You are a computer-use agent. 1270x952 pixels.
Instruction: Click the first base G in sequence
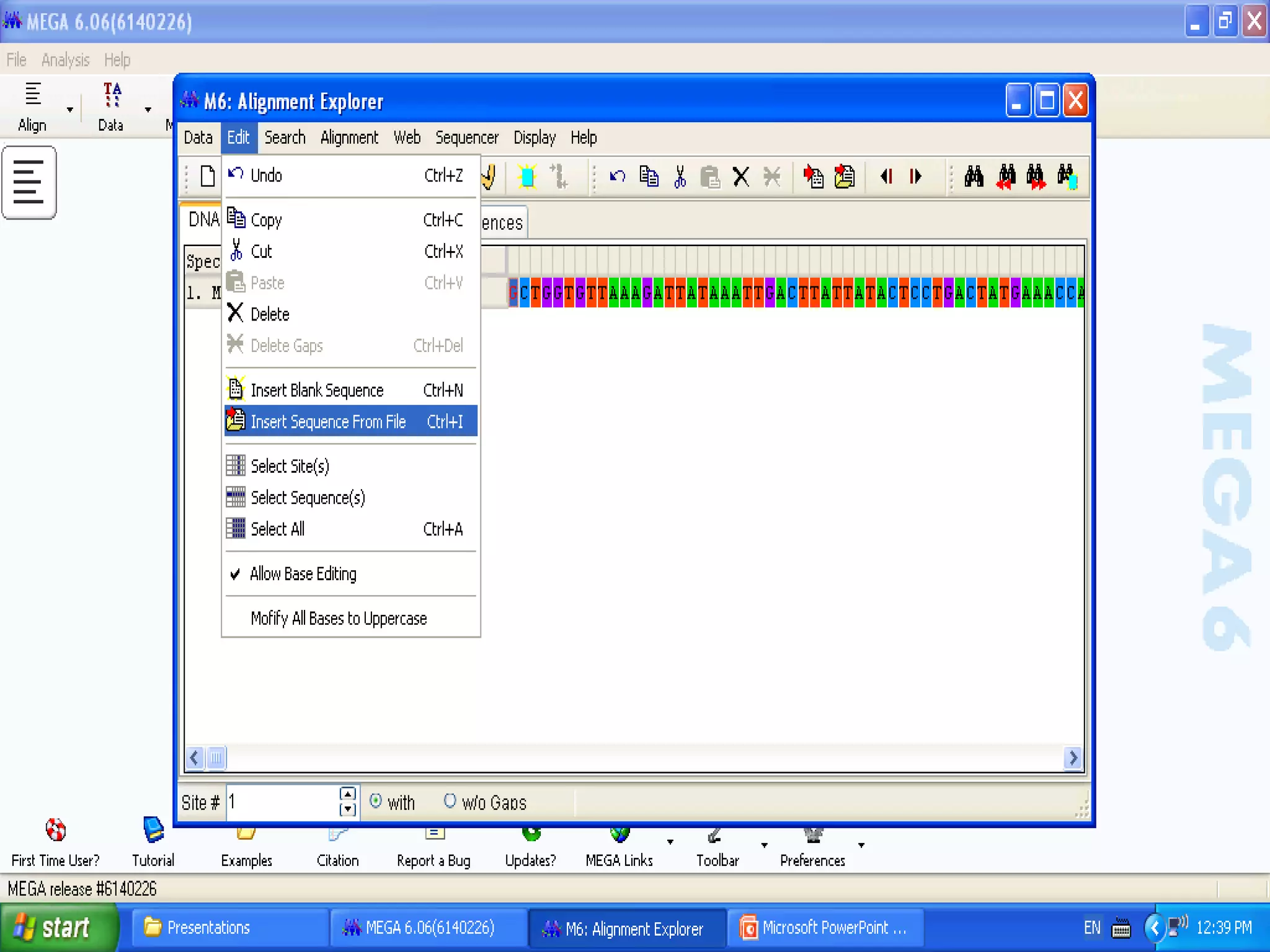(x=513, y=293)
